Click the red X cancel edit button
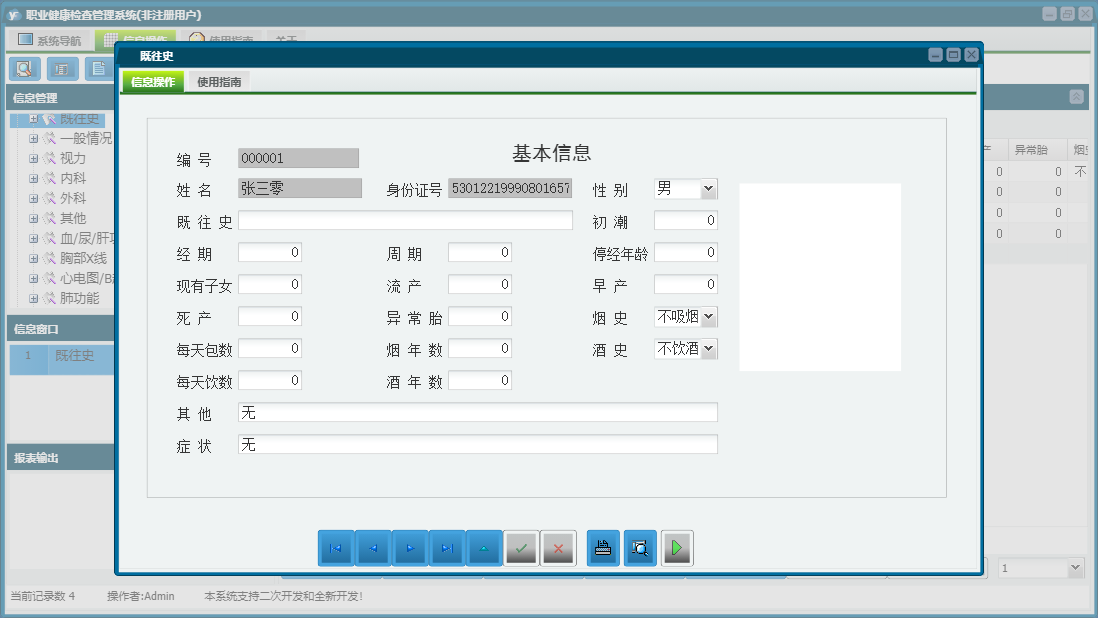Screen dimensions: 1098x618 [x=558, y=548]
